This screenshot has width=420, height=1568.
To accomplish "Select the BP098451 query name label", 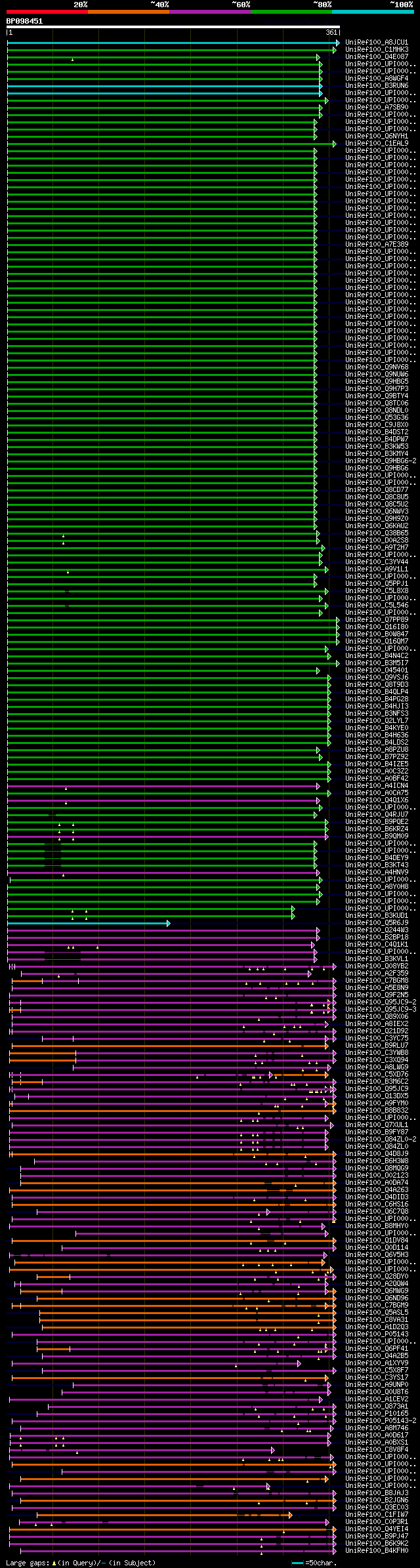I will [24, 21].
